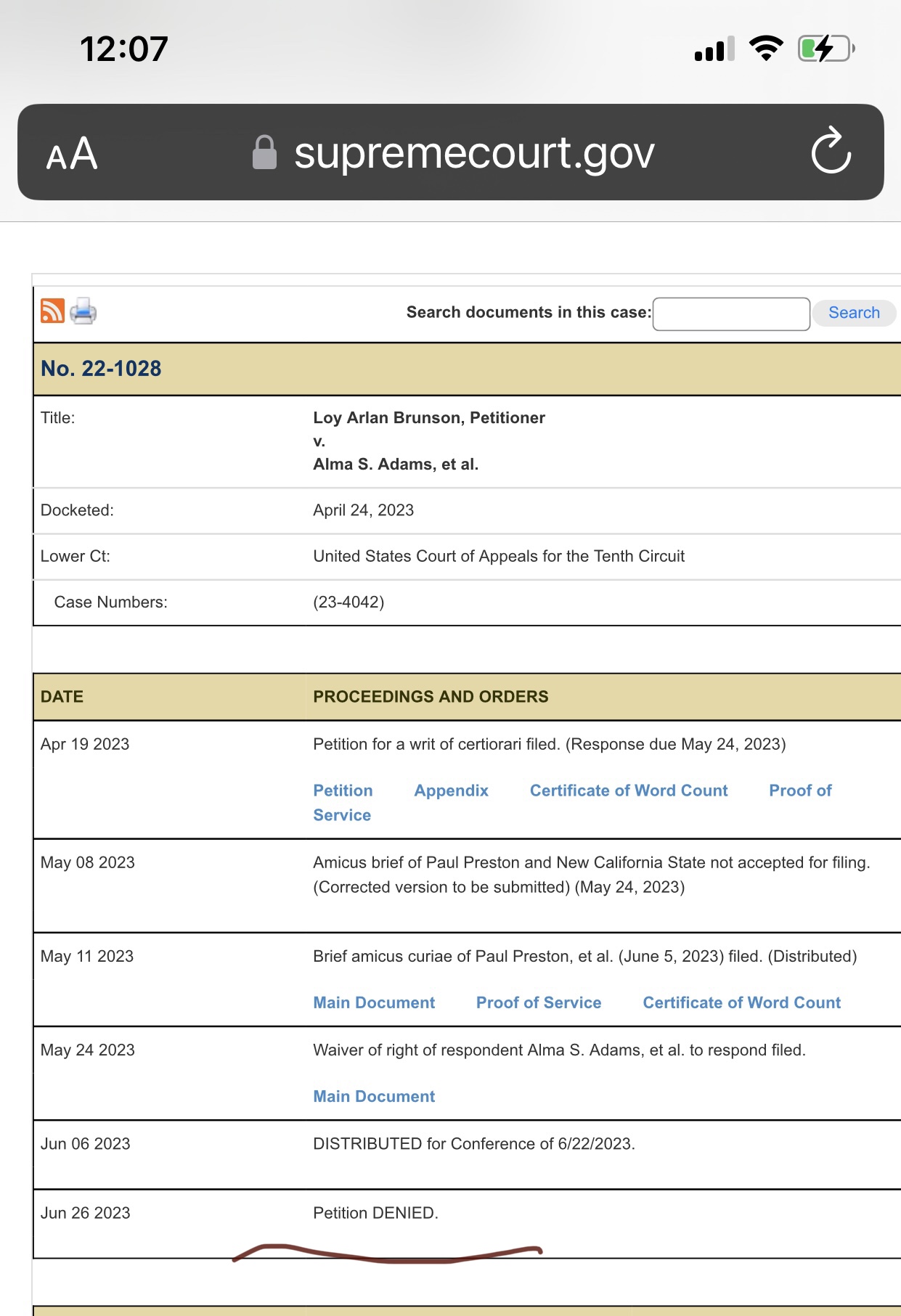Tap the Safari reload page icon
This screenshot has width=901, height=1316.
tap(831, 151)
